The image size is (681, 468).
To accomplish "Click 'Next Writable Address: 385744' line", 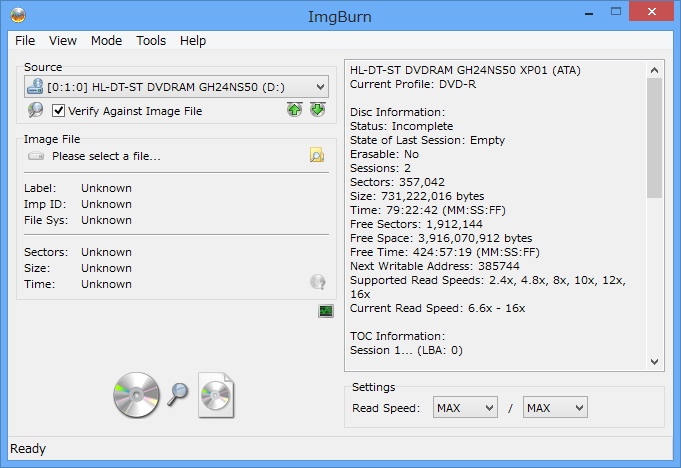I will tap(435, 266).
